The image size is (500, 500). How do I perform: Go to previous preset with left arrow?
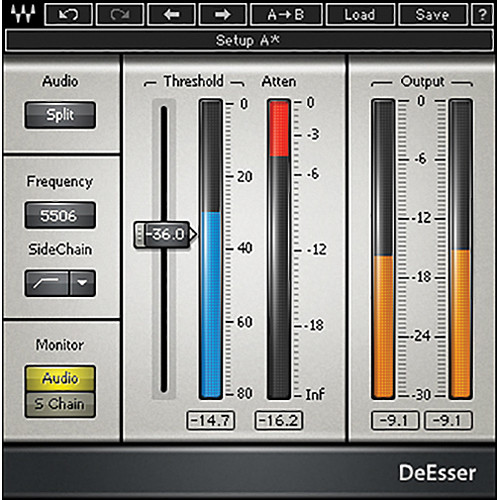tap(171, 14)
